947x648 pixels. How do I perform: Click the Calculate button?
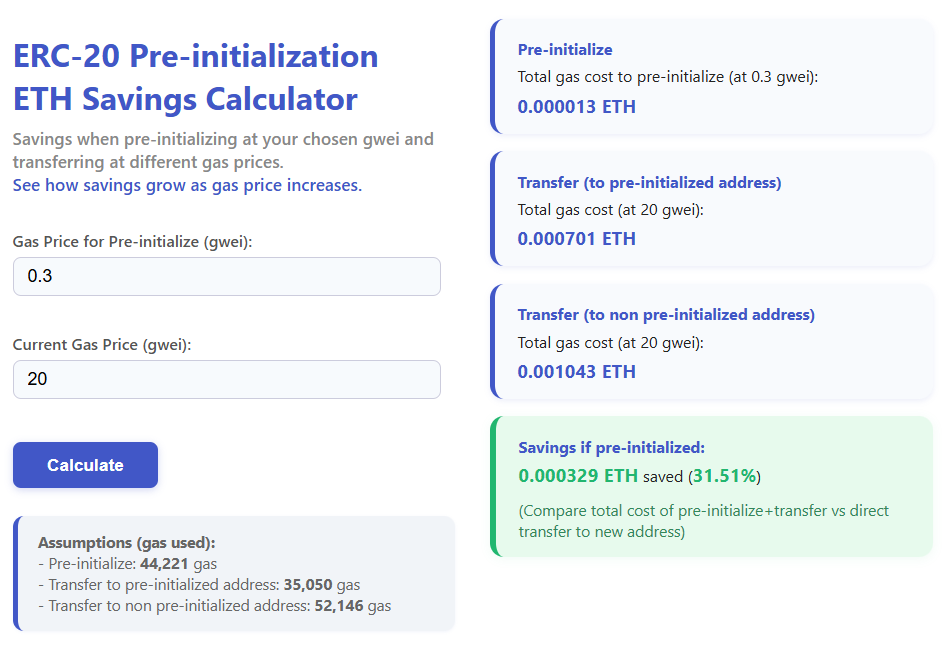click(85, 465)
